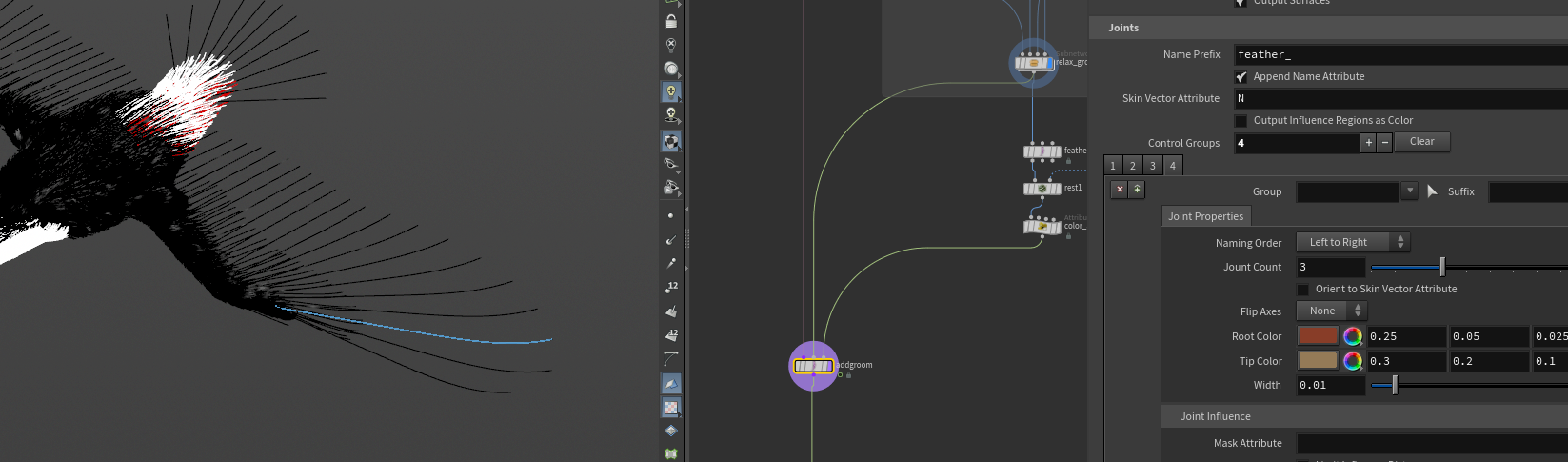
Task: Click the Width value field 0.01
Action: point(1331,385)
